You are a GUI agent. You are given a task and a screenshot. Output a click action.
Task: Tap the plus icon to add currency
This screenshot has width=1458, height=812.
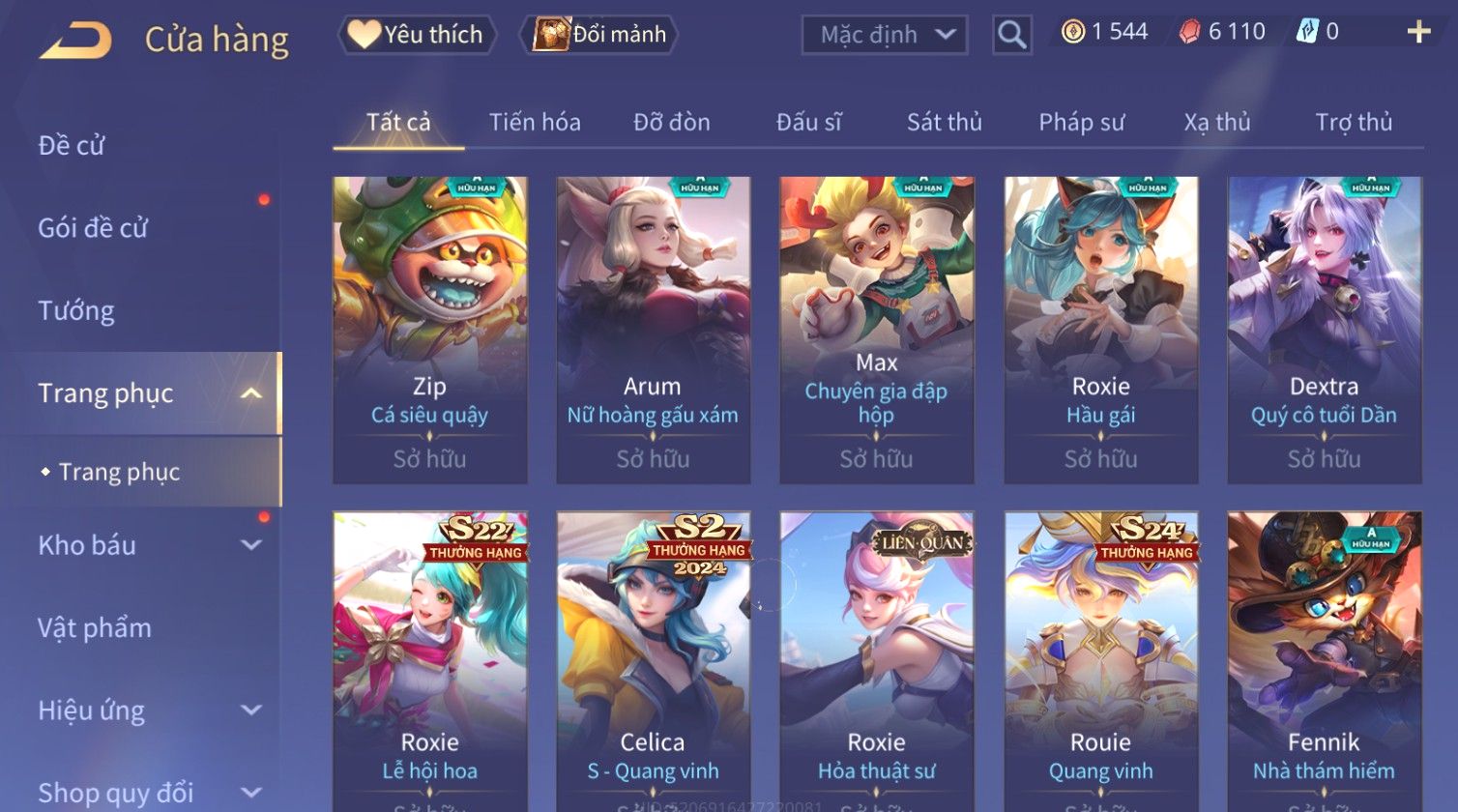(x=1418, y=32)
